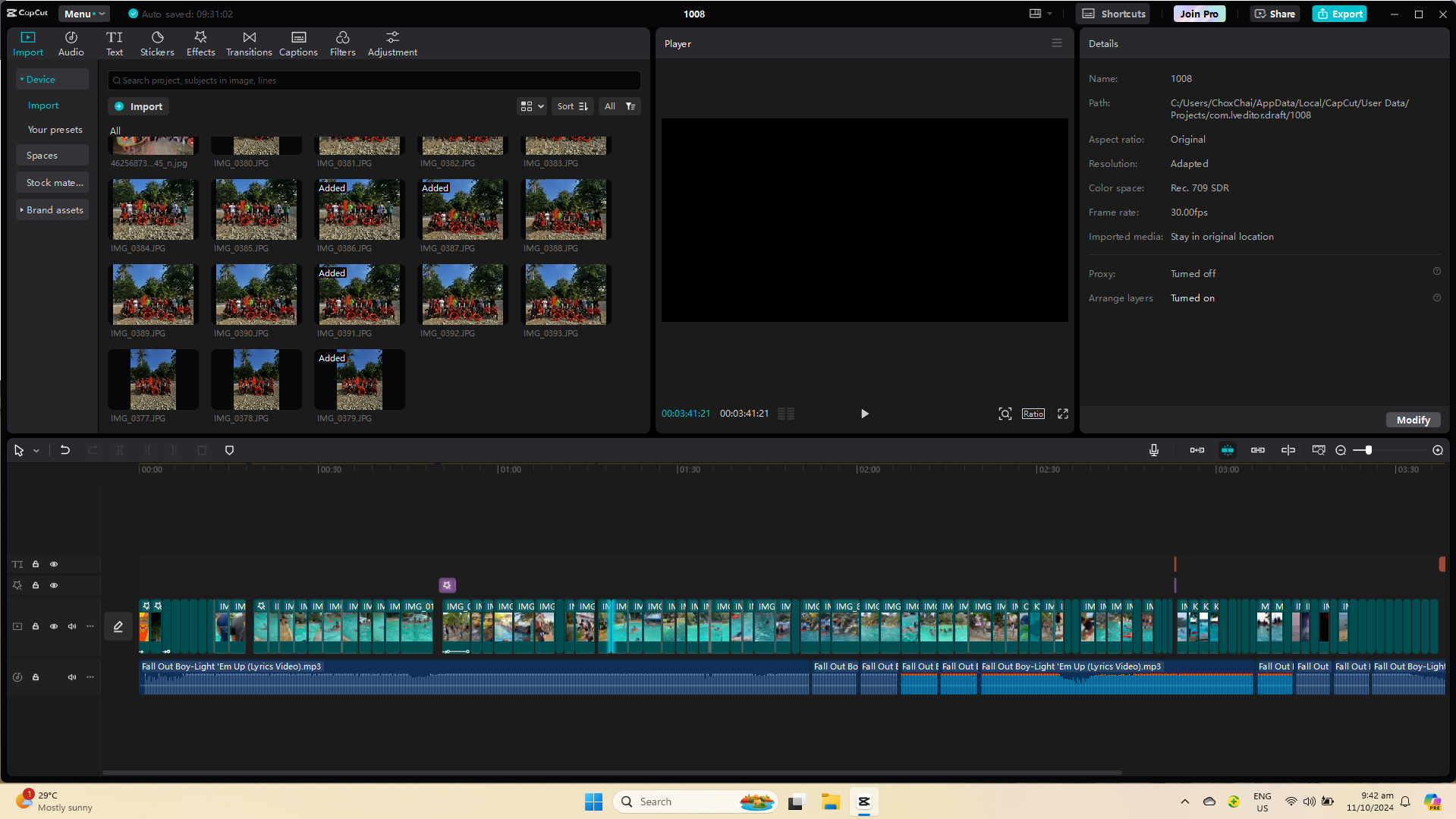Viewport: 1456px width, 819px height.
Task: Toggle auto snapping in the timeline
Action: tap(1228, 450)
